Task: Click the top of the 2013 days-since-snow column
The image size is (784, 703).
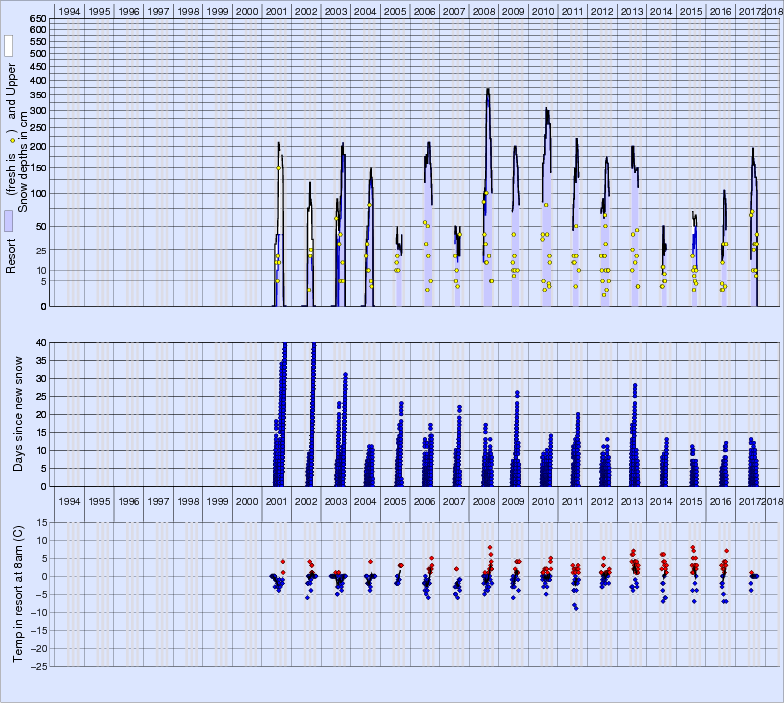Action: (635, 385)
